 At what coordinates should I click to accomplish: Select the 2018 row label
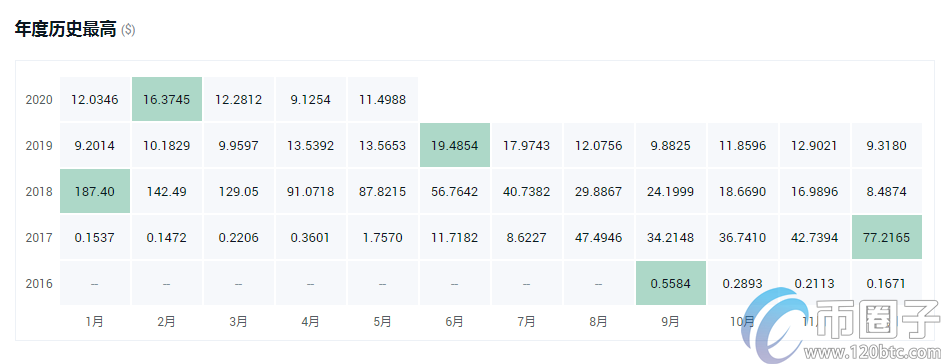click(x=39, y=192)
